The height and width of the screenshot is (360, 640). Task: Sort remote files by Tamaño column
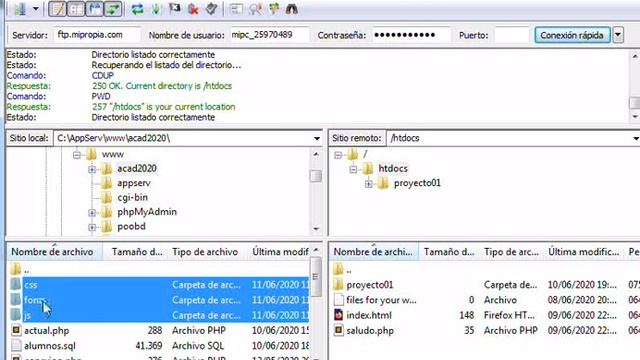tap(449, 252)
